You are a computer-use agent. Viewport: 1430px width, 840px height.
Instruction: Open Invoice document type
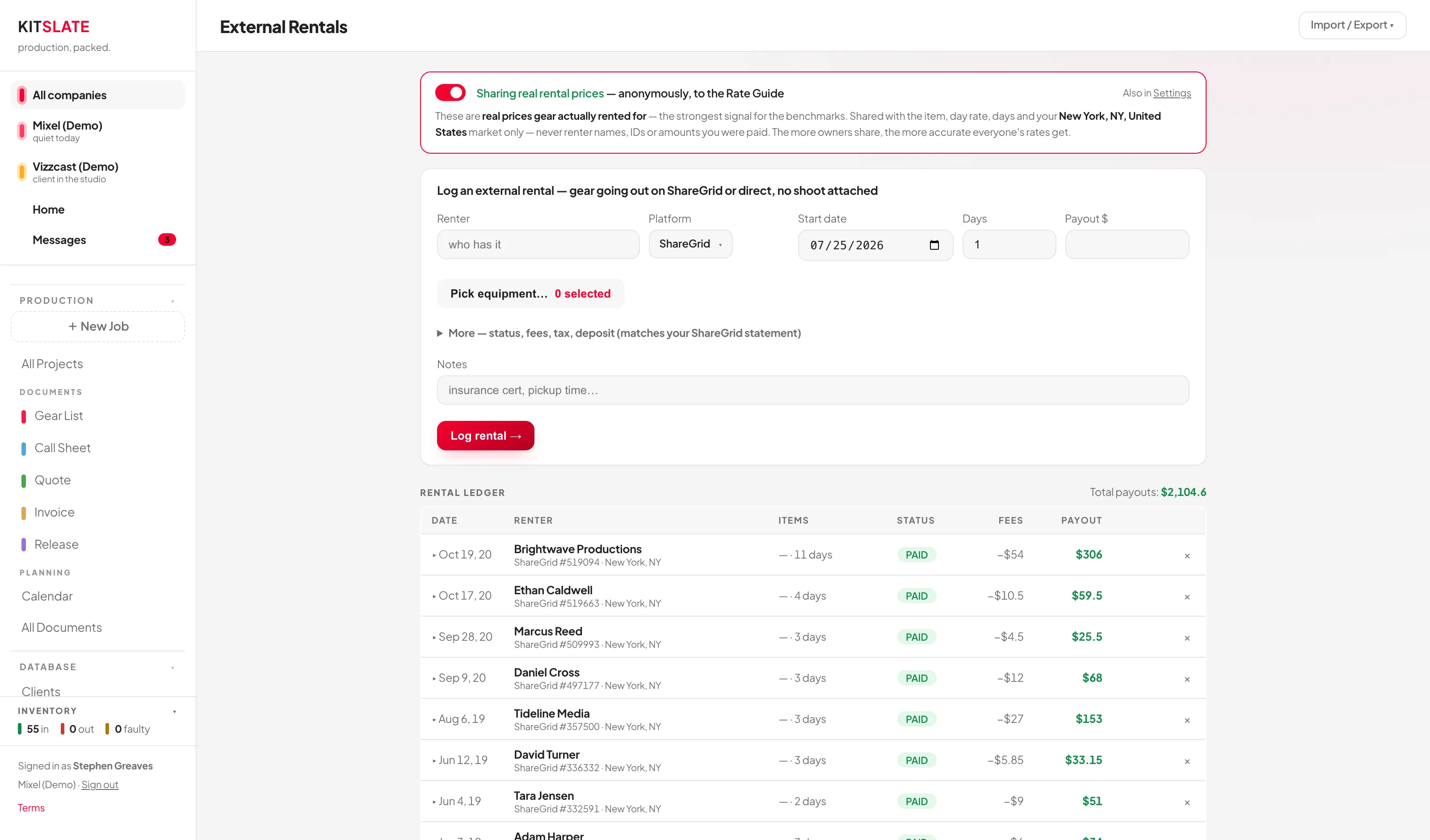(x=54, y=512)
